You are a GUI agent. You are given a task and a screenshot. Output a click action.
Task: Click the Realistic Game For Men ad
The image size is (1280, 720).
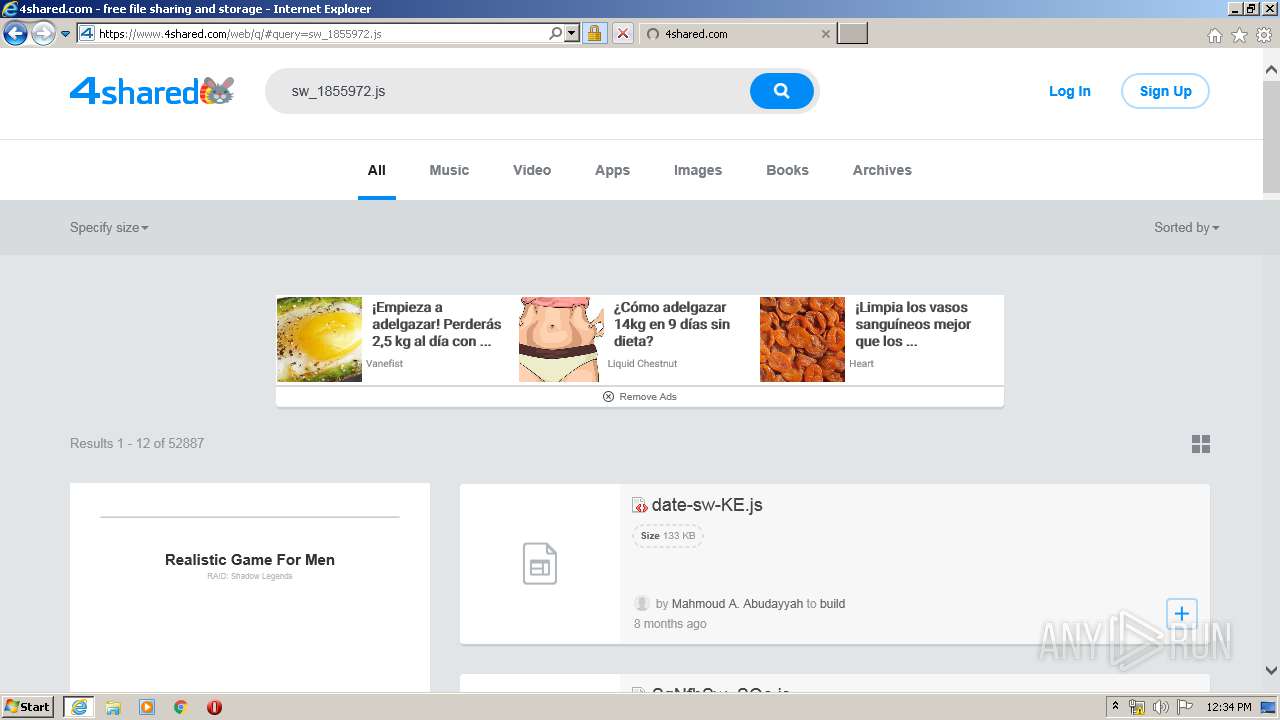[x=250, y=560]
